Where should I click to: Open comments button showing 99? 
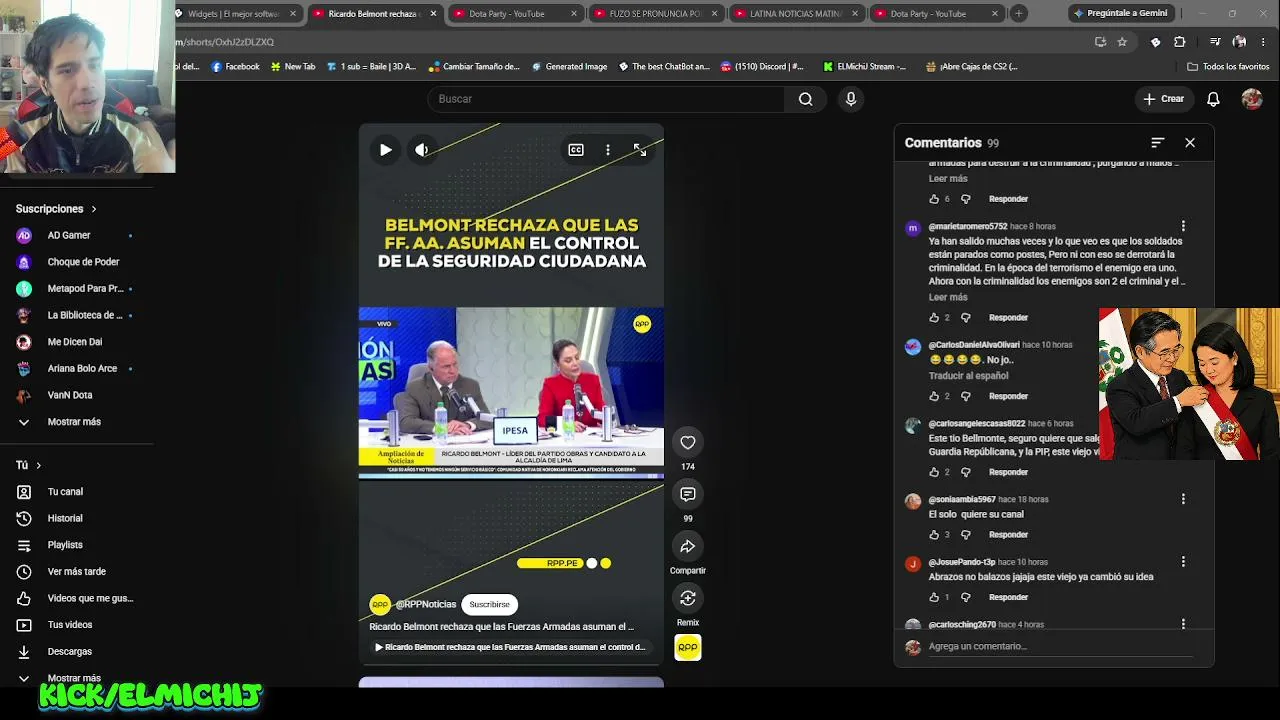point(688,495)
